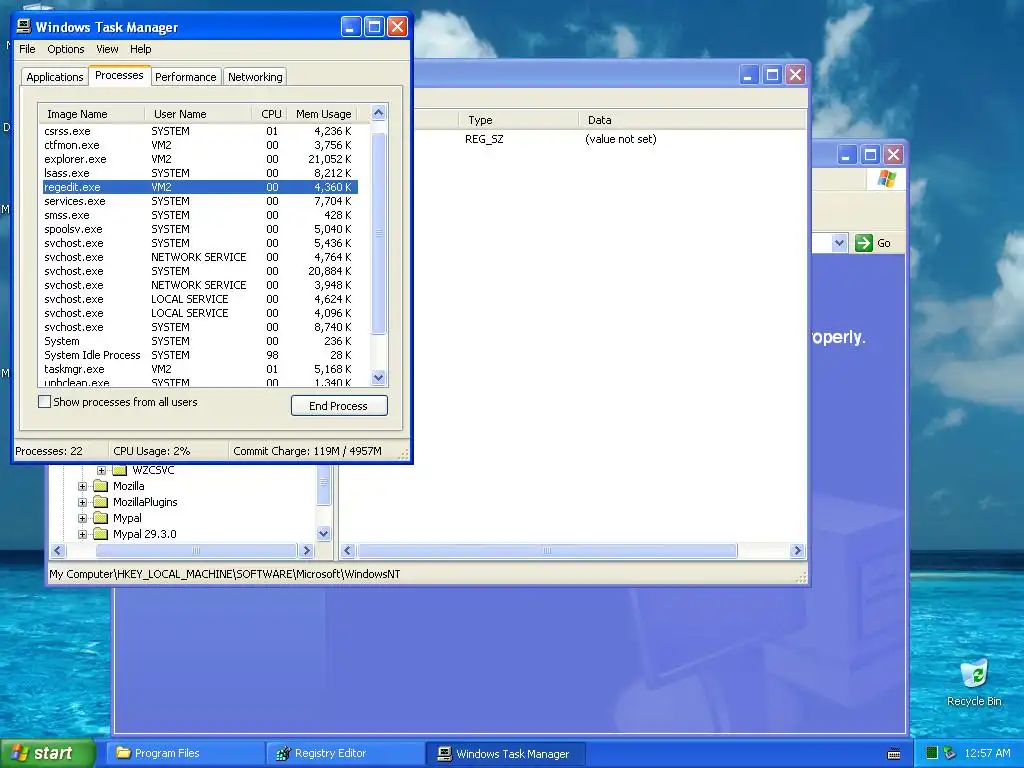Click the Start button
This screenshot has width=1024, height=768.
click(47, 753)
